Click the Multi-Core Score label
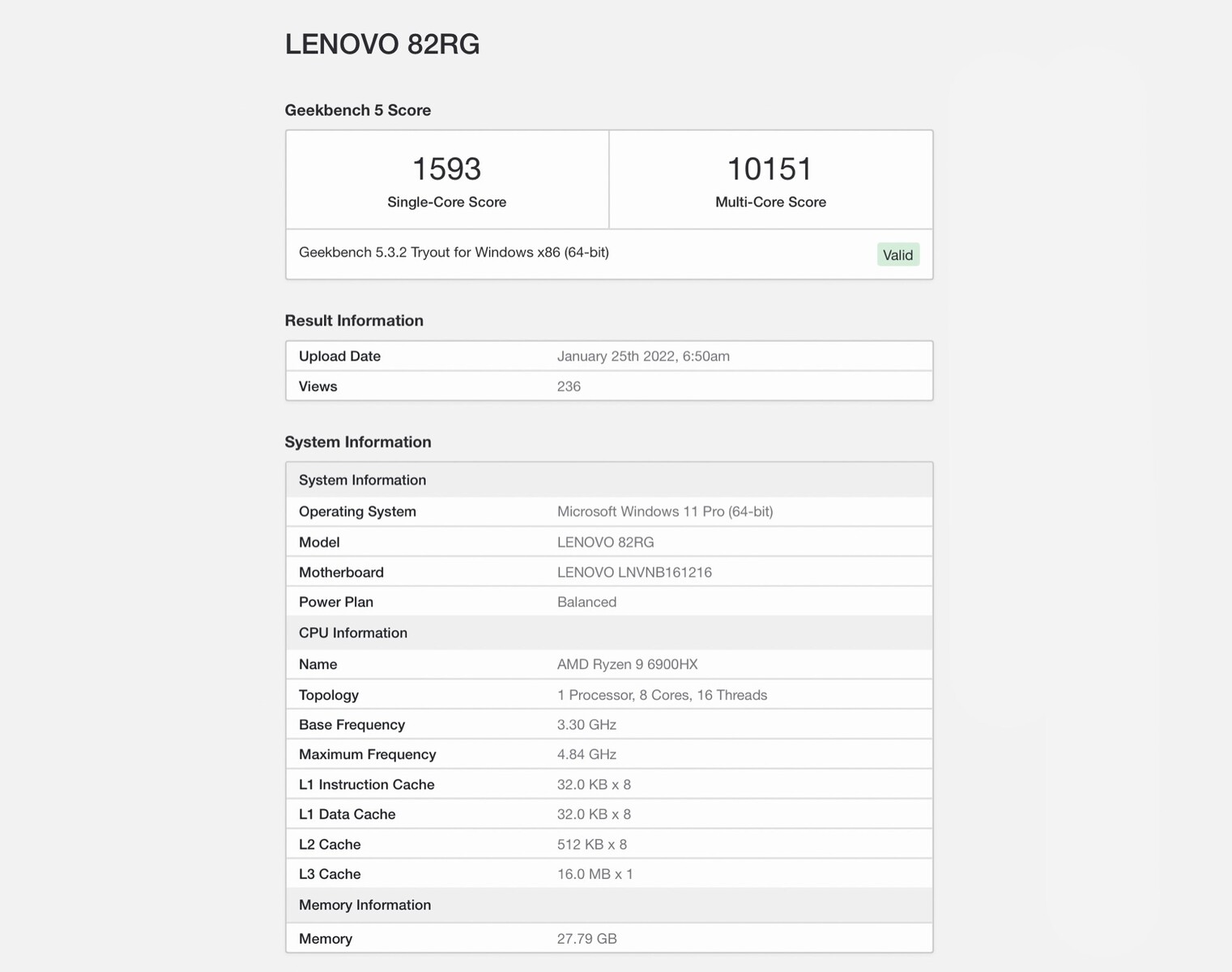The height and width of the screenshot is (972, 1232). [x=771, y=202]
